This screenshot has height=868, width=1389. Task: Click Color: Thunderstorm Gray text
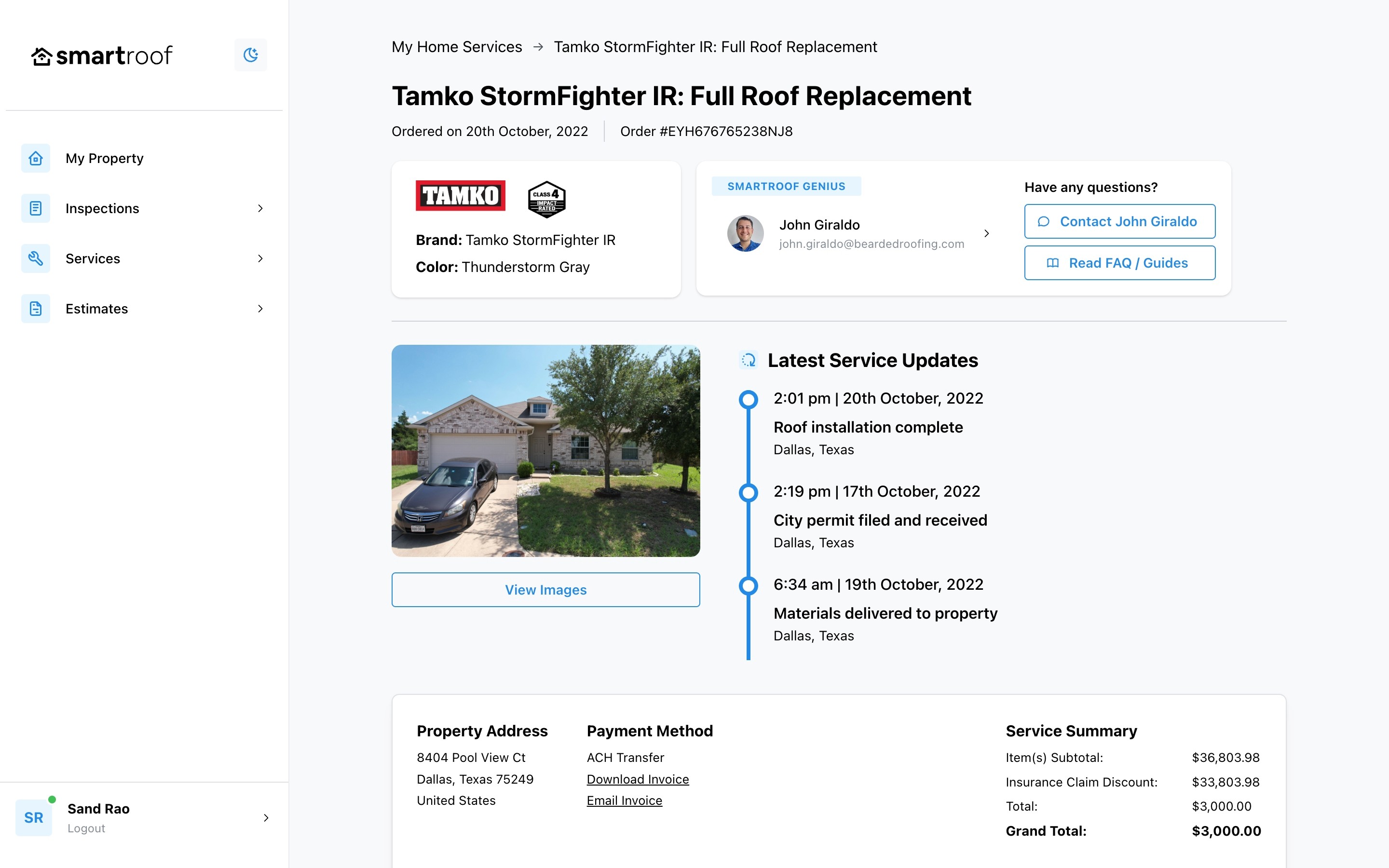tap(503, 268)
